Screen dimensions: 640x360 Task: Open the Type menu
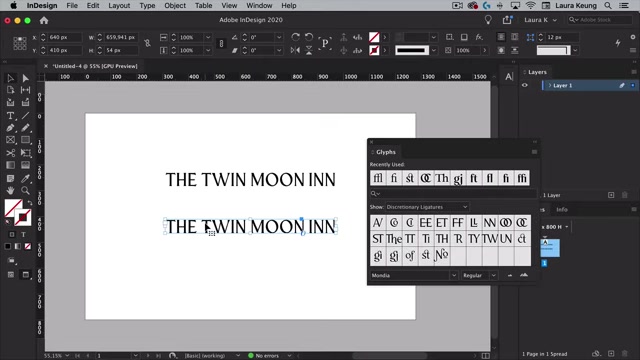147,6
